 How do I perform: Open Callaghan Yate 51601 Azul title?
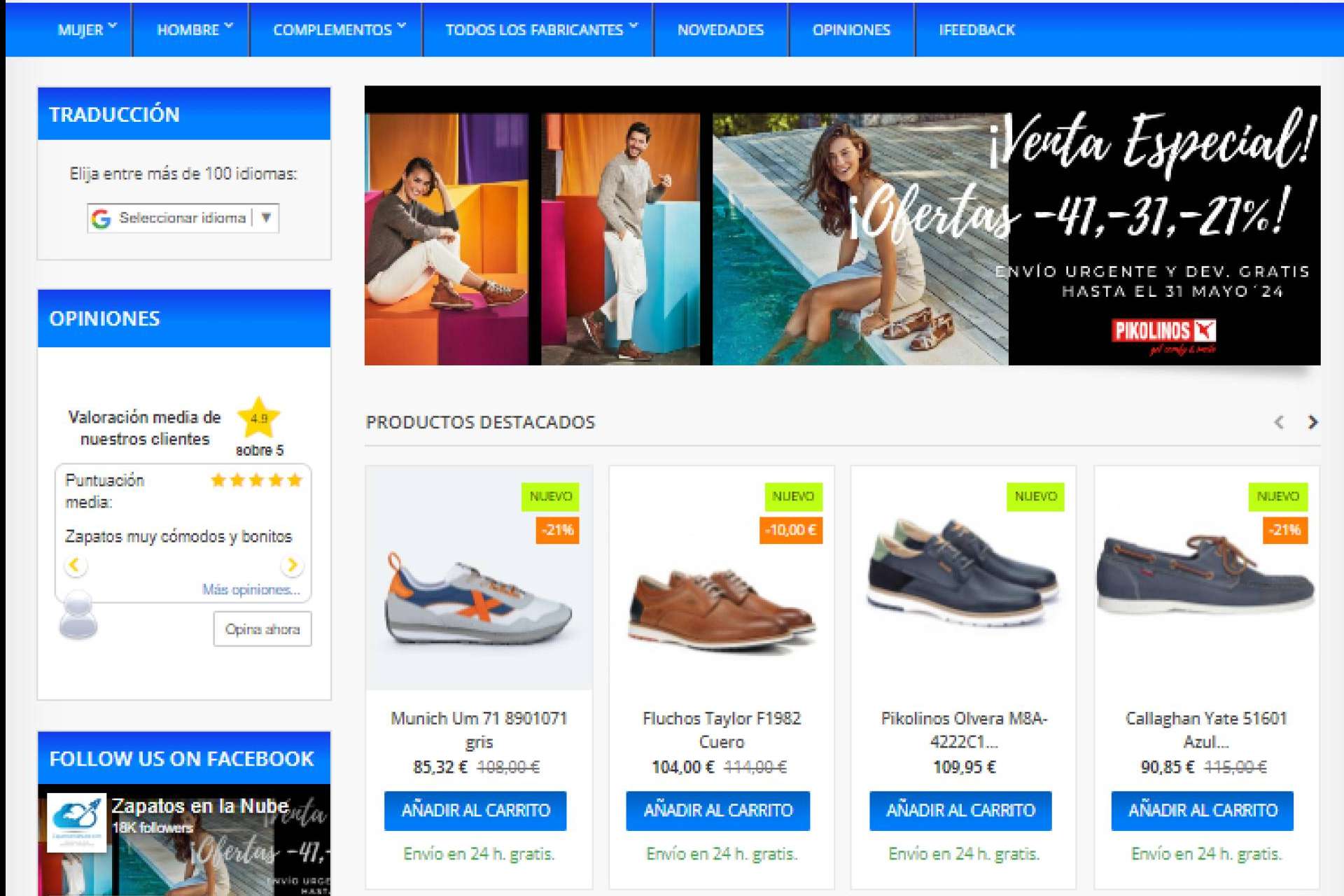coord(1205,729)
